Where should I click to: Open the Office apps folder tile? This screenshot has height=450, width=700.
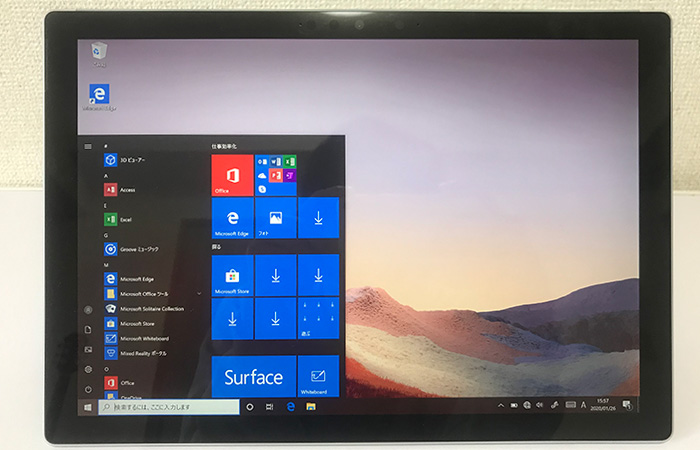275,175
